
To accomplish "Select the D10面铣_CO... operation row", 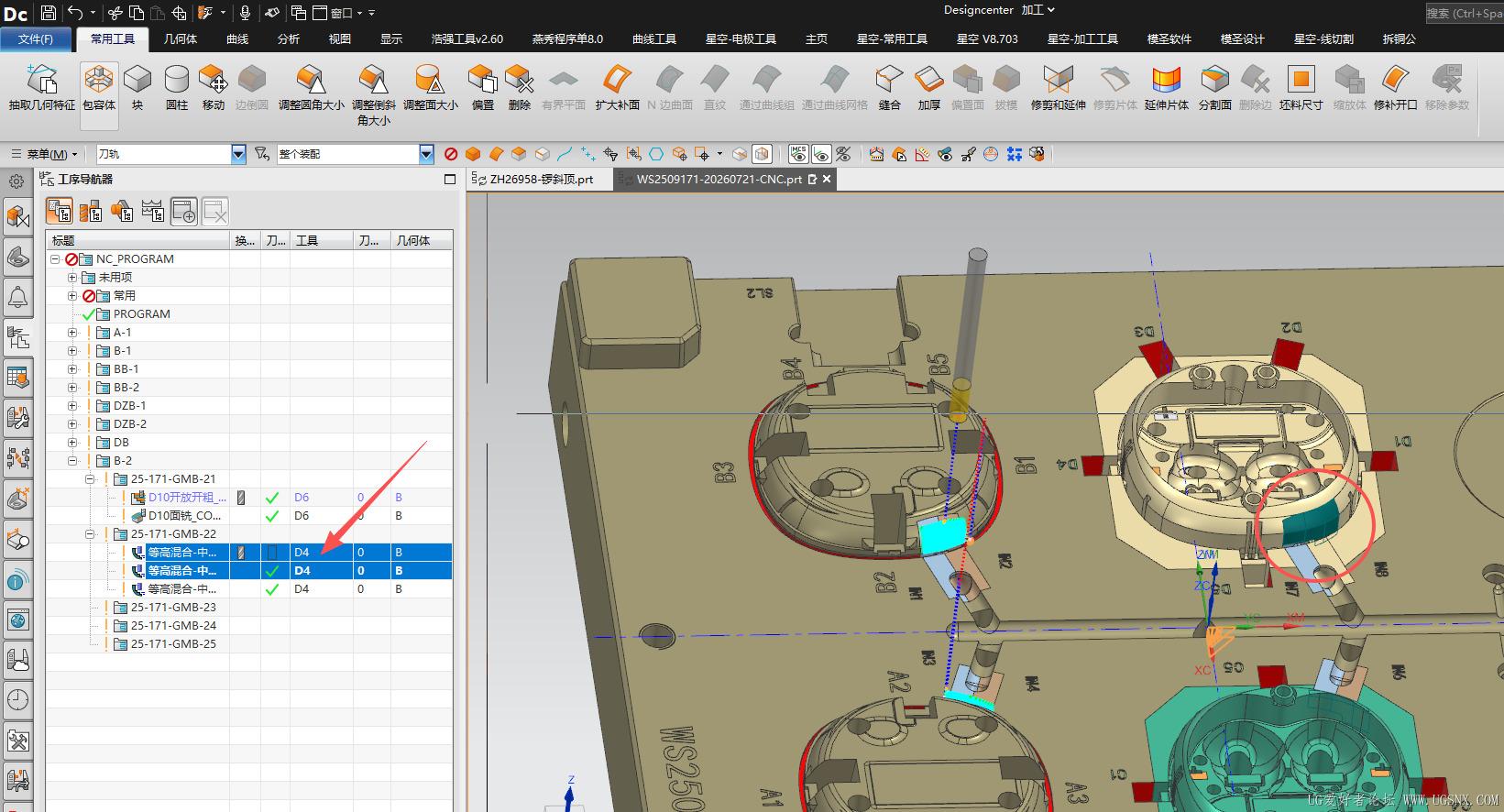I will [x=185, y=516].
